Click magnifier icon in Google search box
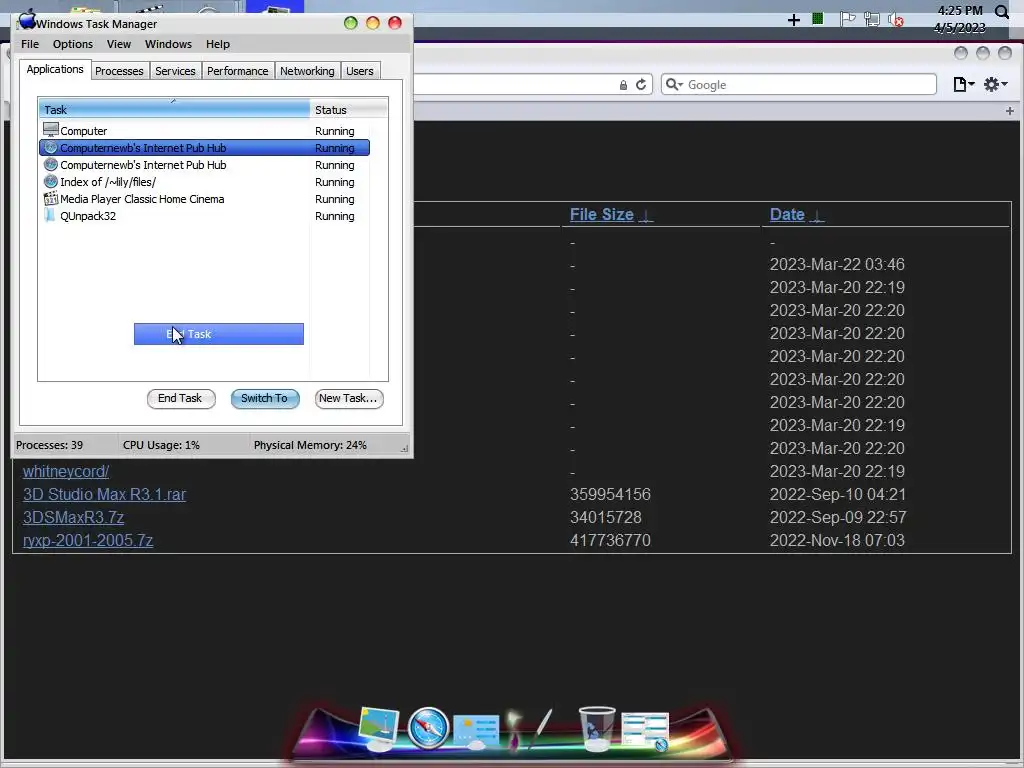 click(x=673, y=84)
